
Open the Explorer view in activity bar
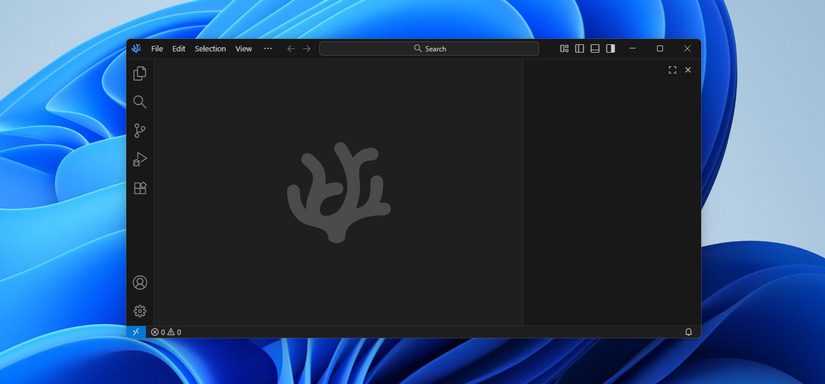pos(139,74)
